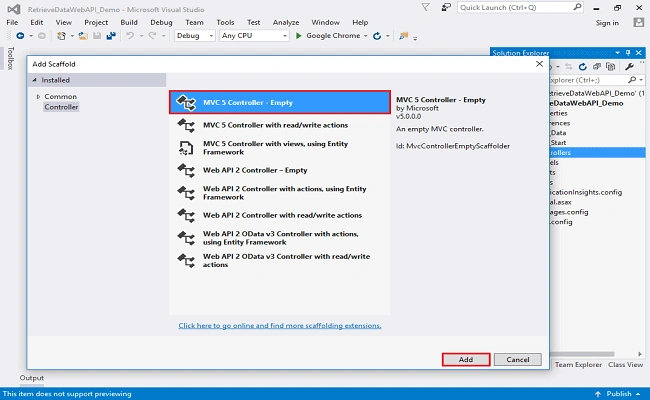
Task: Click the Quick Launch search magnifier
Action: (577, 7)
